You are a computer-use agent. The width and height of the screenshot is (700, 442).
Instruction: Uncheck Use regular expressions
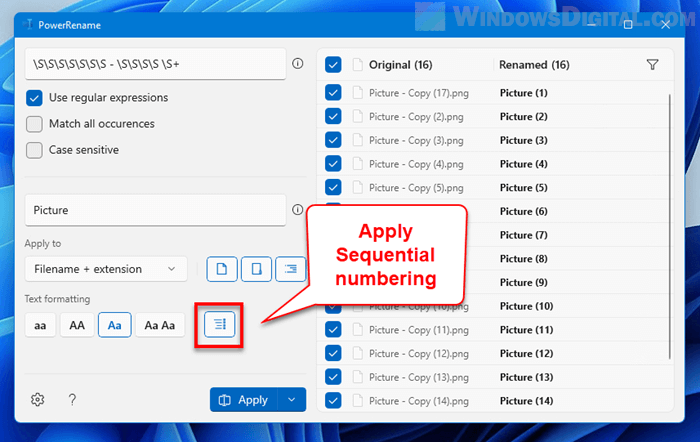[x=34, y=98]
